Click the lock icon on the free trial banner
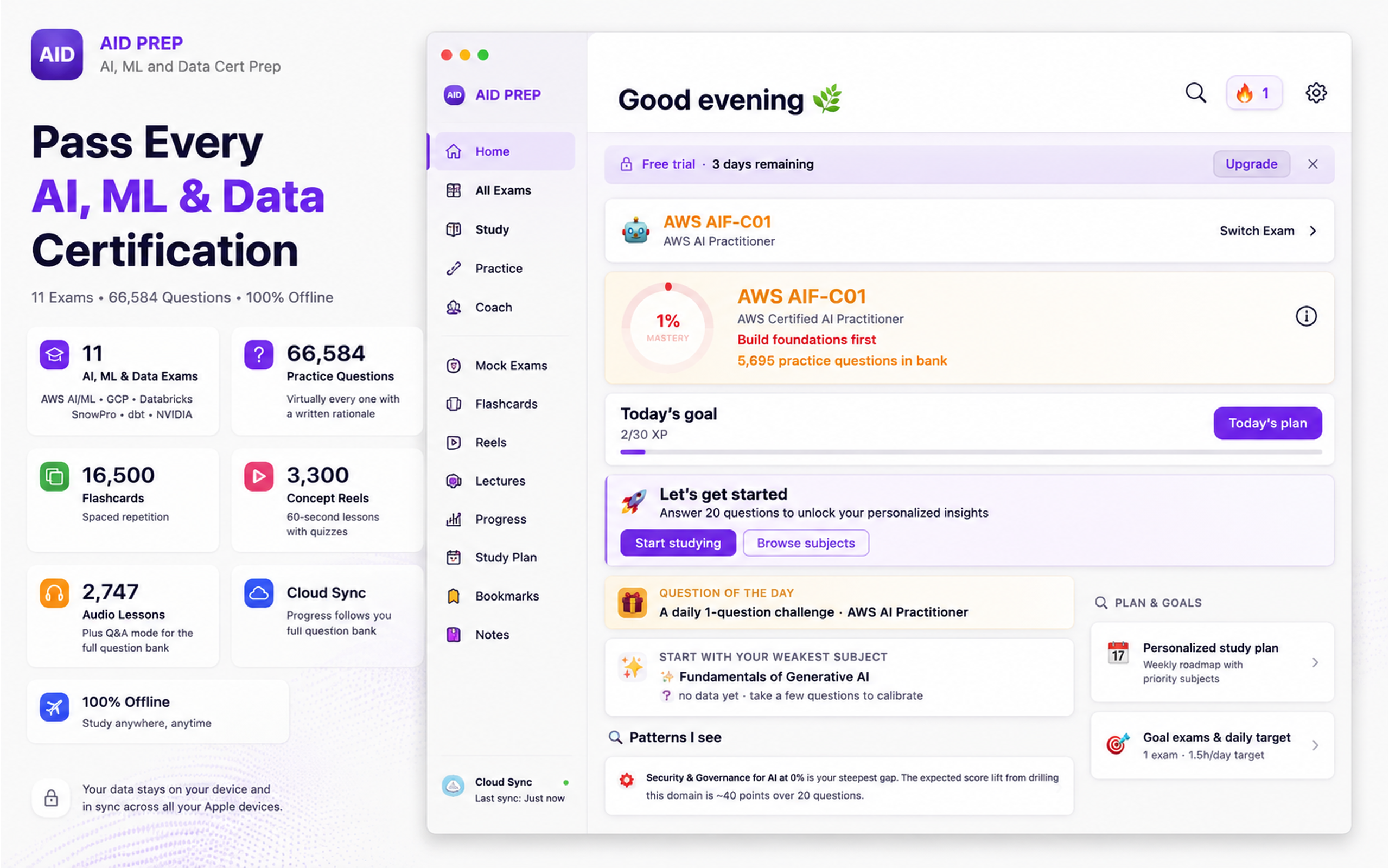 (626, 164)
